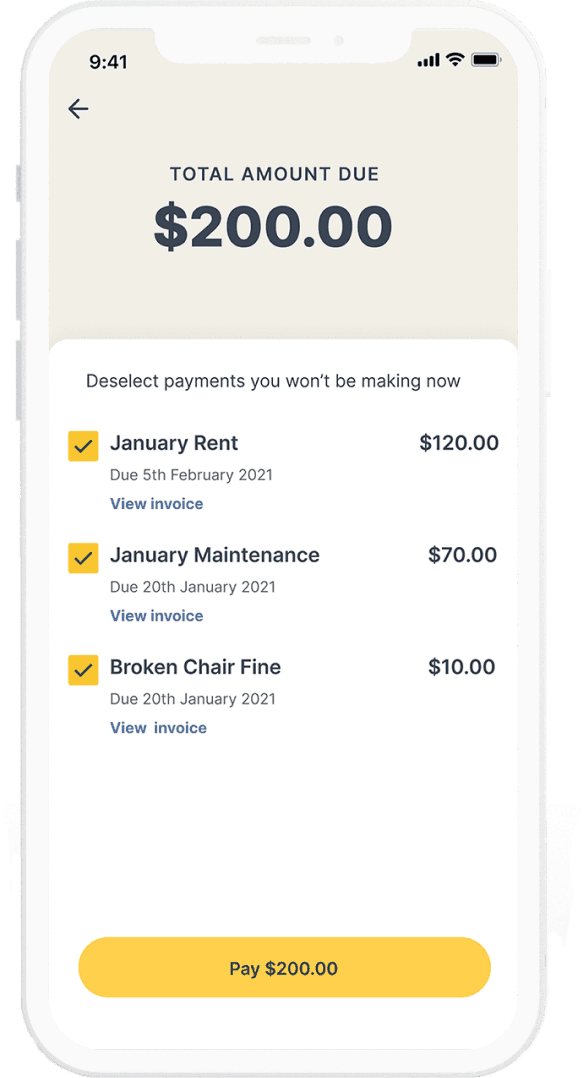The height and width of the screenshot is (1078, 585).
Task: Tap the Wi-Fi icon in status bar
Action: point(455,60)
